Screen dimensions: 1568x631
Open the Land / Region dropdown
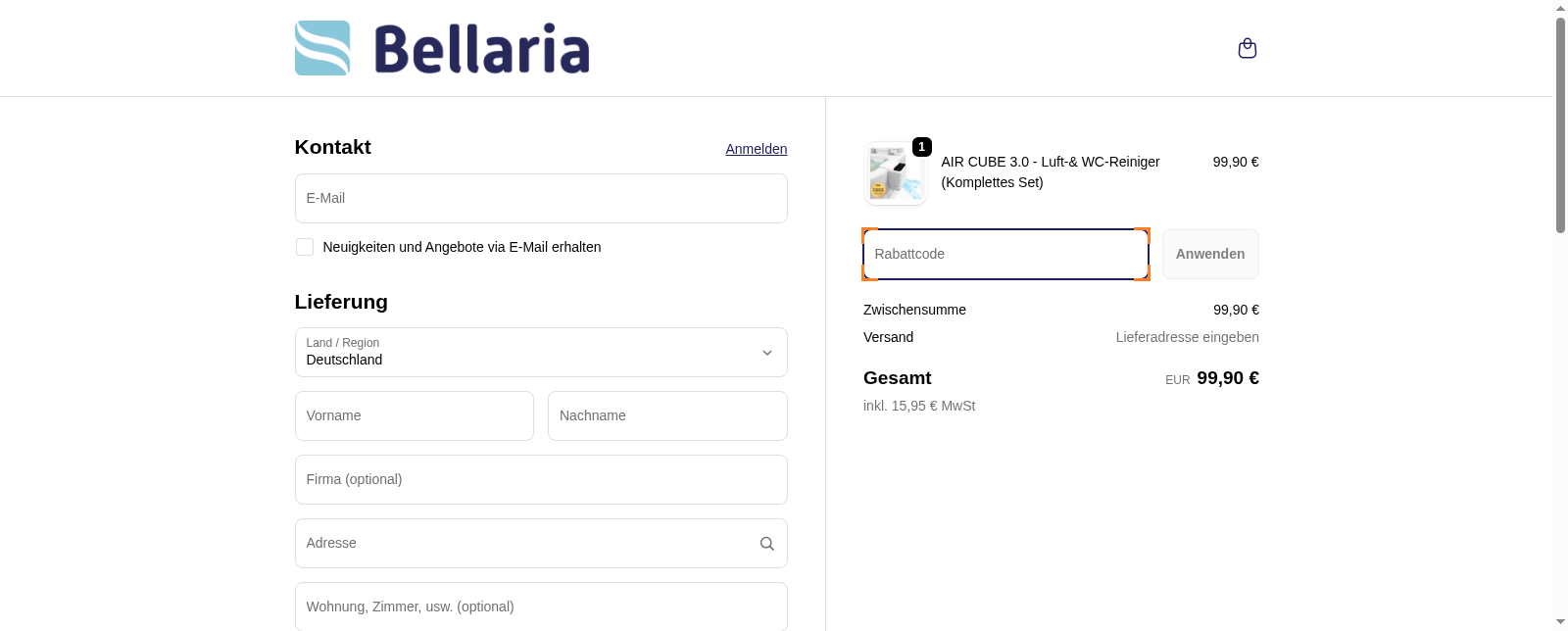541,352
